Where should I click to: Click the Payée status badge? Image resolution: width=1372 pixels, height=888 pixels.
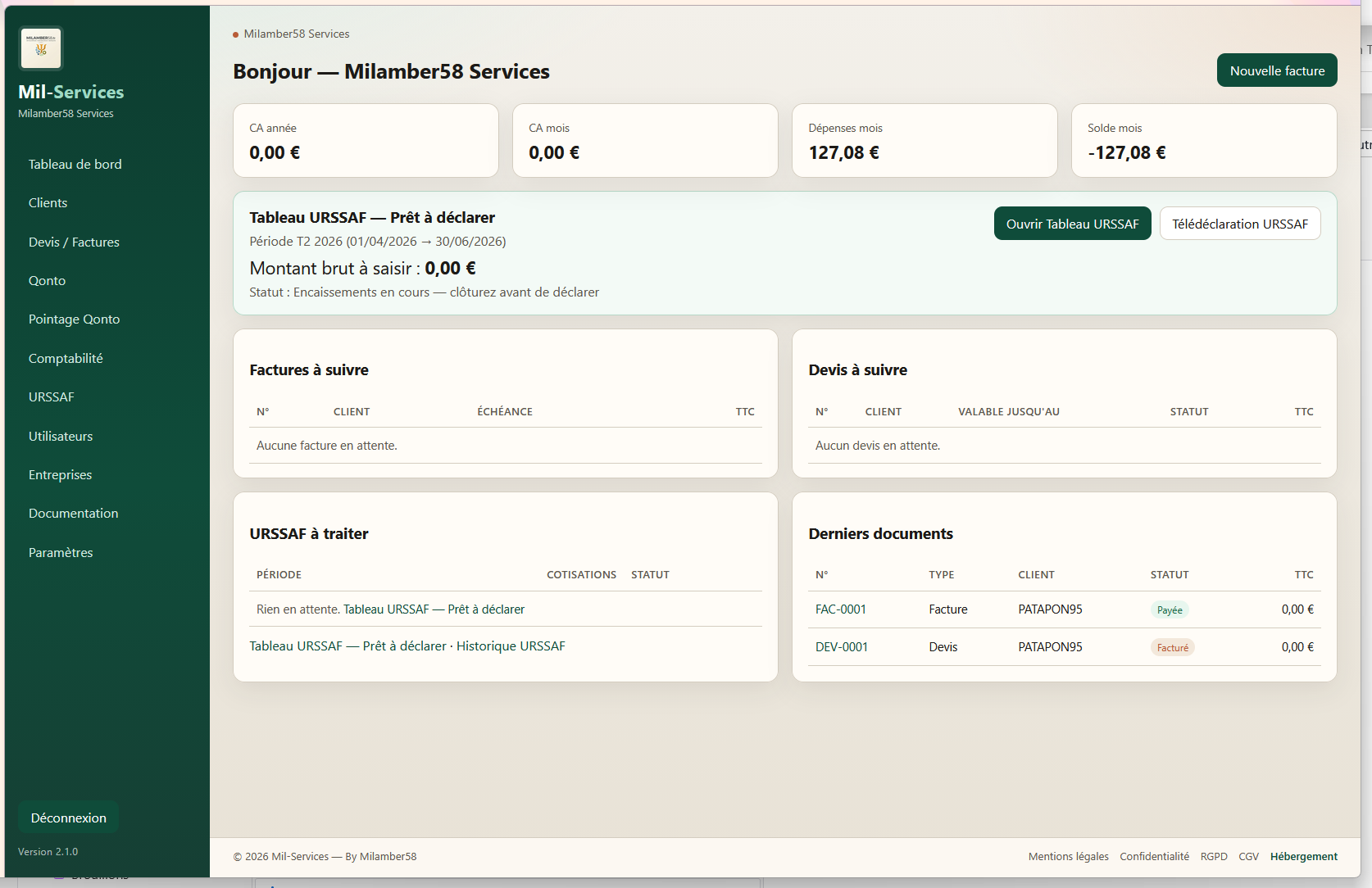(x=1170, y=610)
